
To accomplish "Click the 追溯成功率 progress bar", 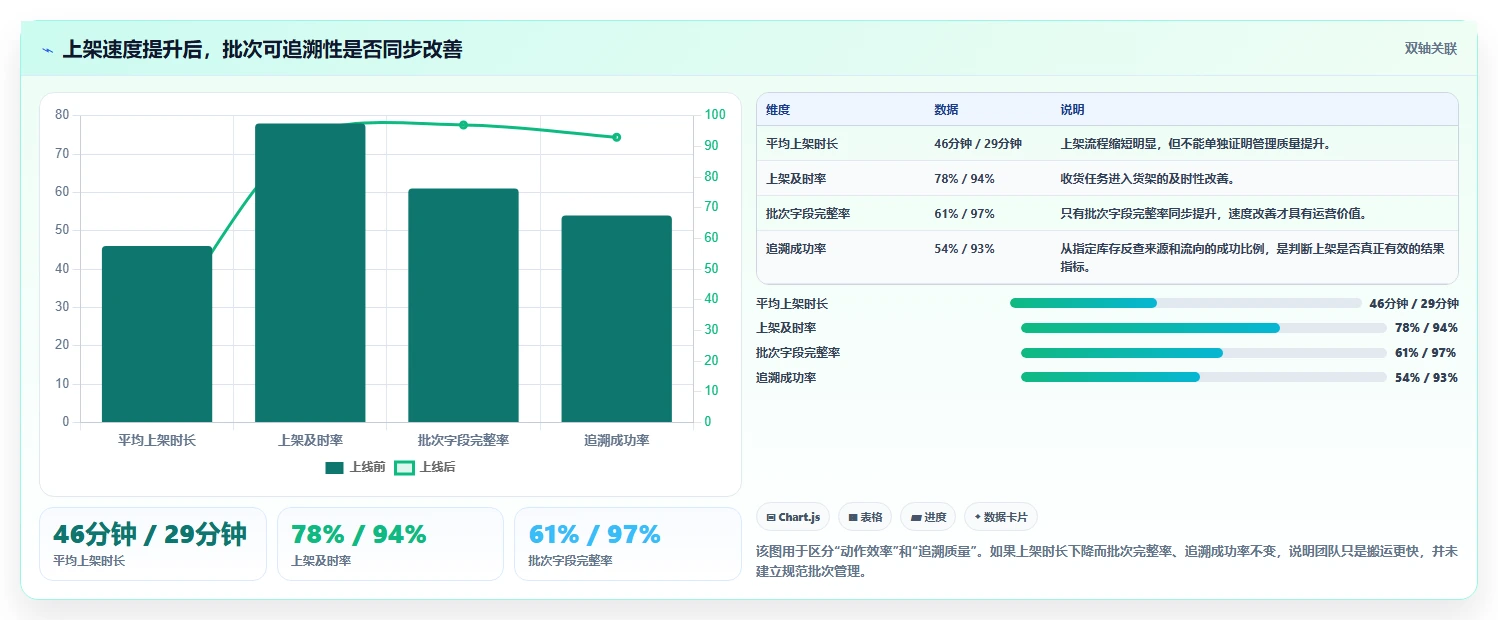I will (x=1203, y=377).
